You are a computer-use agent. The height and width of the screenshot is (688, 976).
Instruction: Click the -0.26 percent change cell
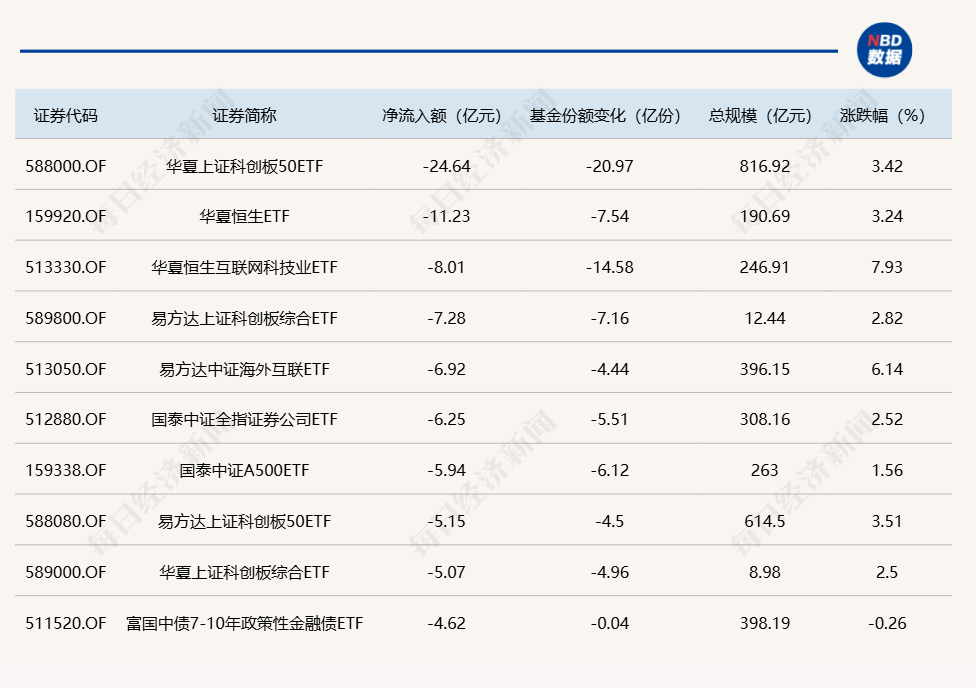pyautogui.click(x=886, y=623)
